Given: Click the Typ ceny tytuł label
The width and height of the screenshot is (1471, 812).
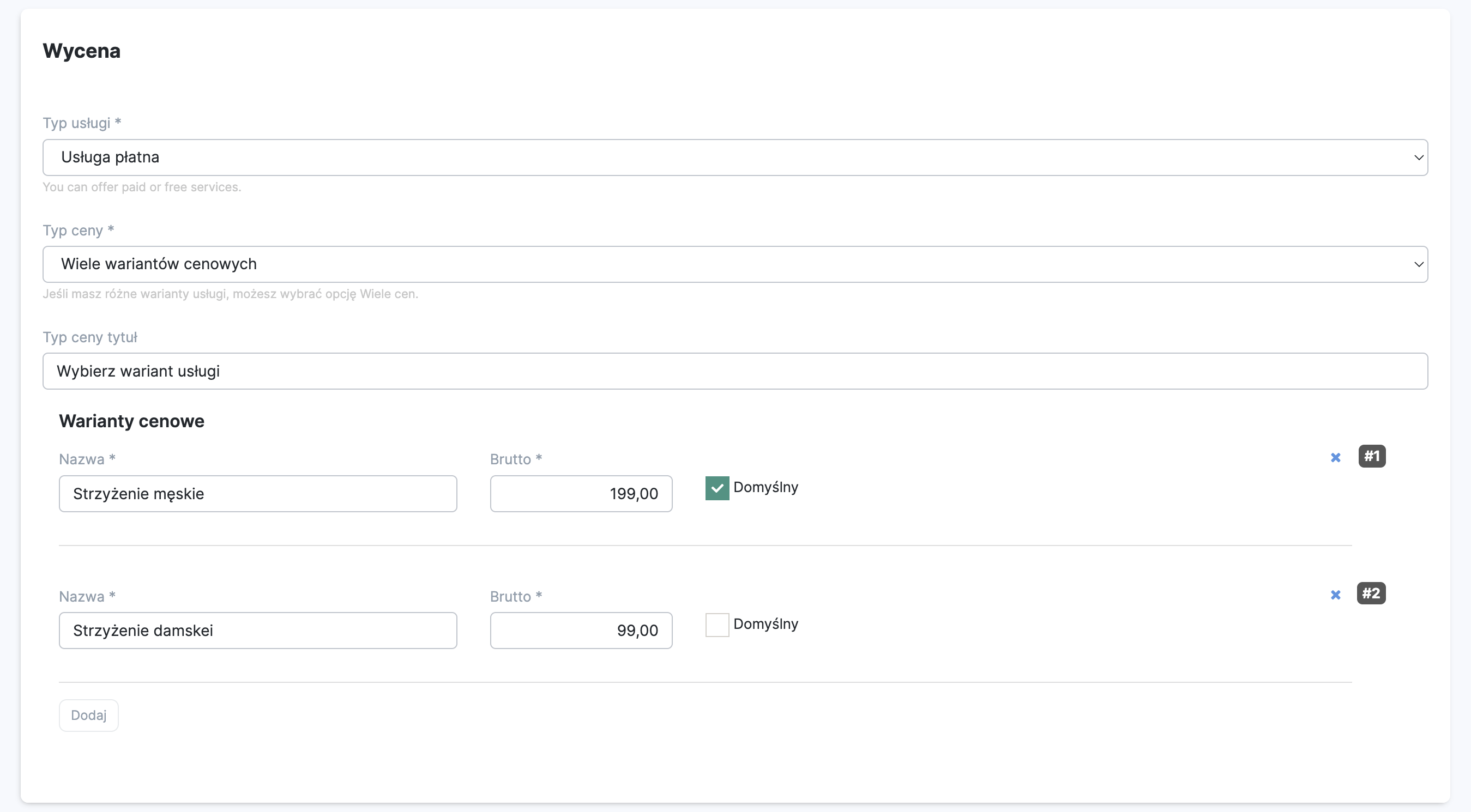Looking at the screenshot, I should (x=90, y=337).
